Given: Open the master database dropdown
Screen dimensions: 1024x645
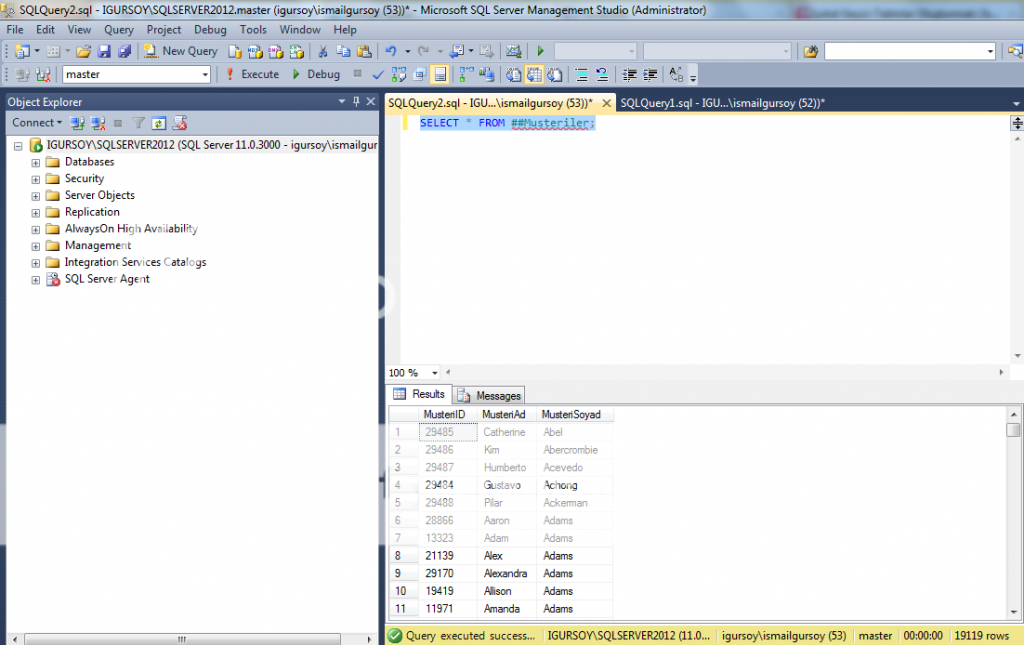Looking at the screenshot, I should [x=205, y=75].
